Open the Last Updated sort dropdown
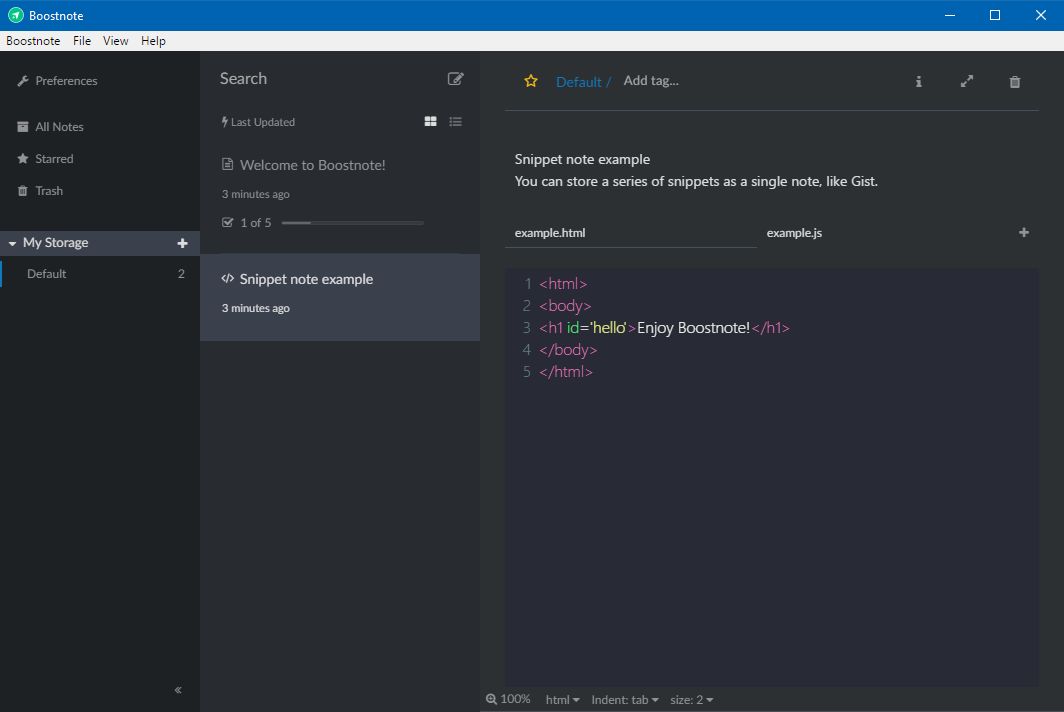The image size is (1064, 712). point(258,122)
